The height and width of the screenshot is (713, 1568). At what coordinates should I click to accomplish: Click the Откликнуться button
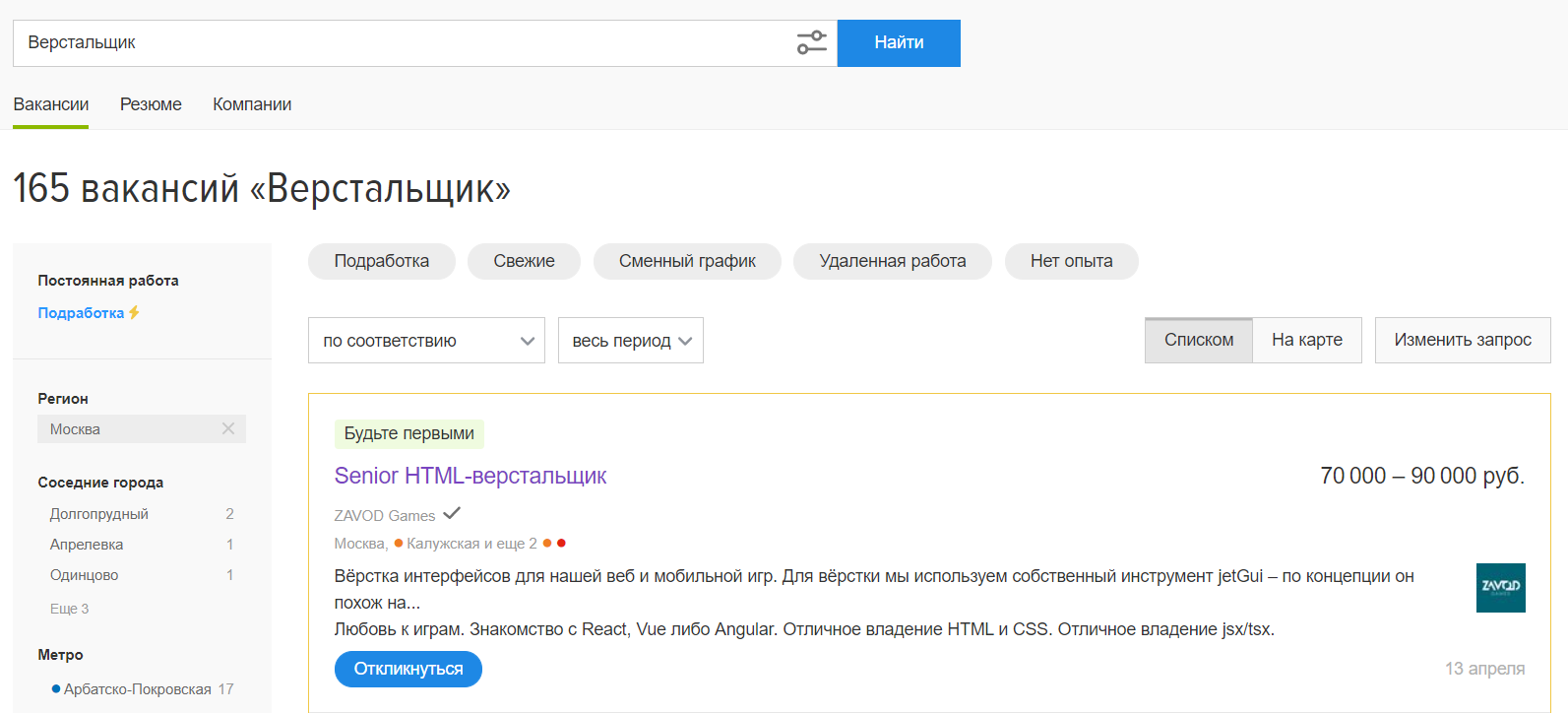point(408,669)
